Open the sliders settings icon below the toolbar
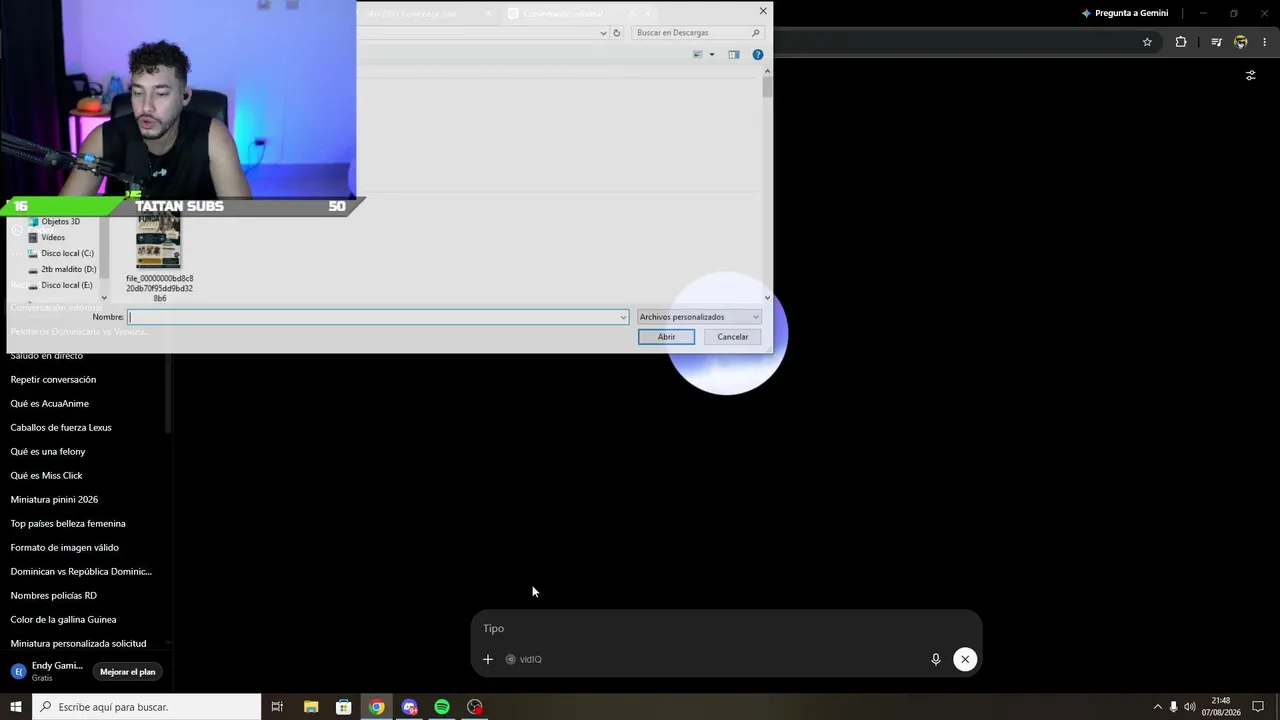 [1250, 75]
